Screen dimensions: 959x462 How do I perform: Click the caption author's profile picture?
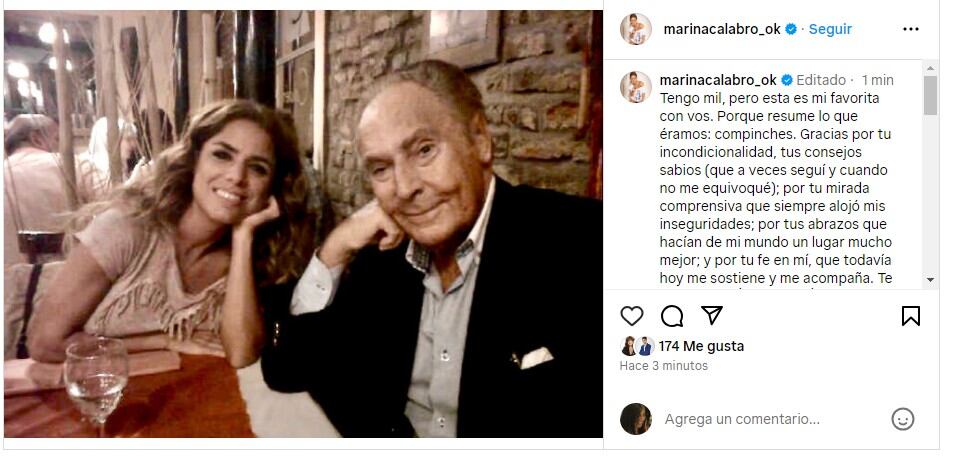point(636,87)
